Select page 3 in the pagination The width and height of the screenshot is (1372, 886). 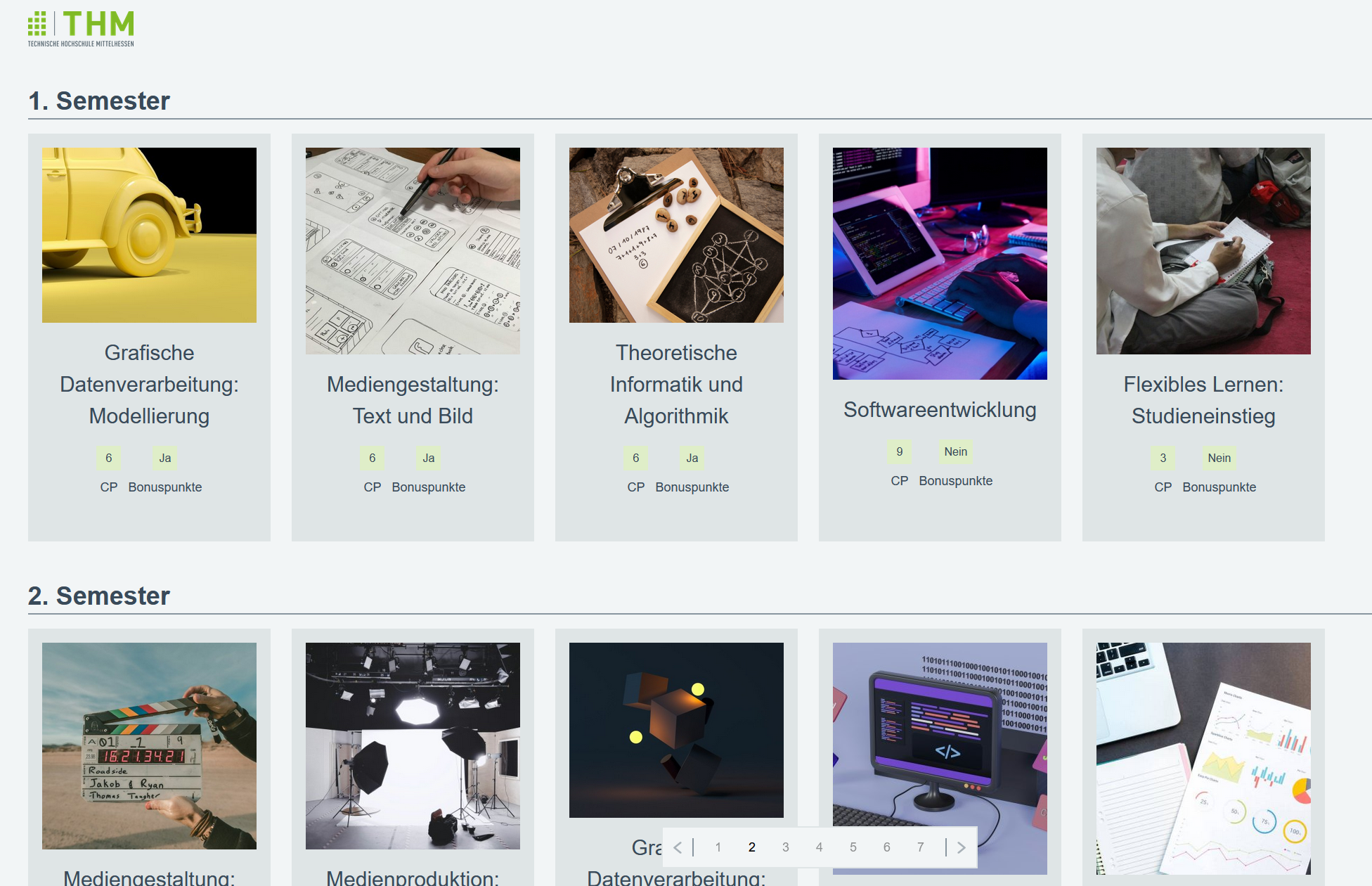[x=786, y=847]
